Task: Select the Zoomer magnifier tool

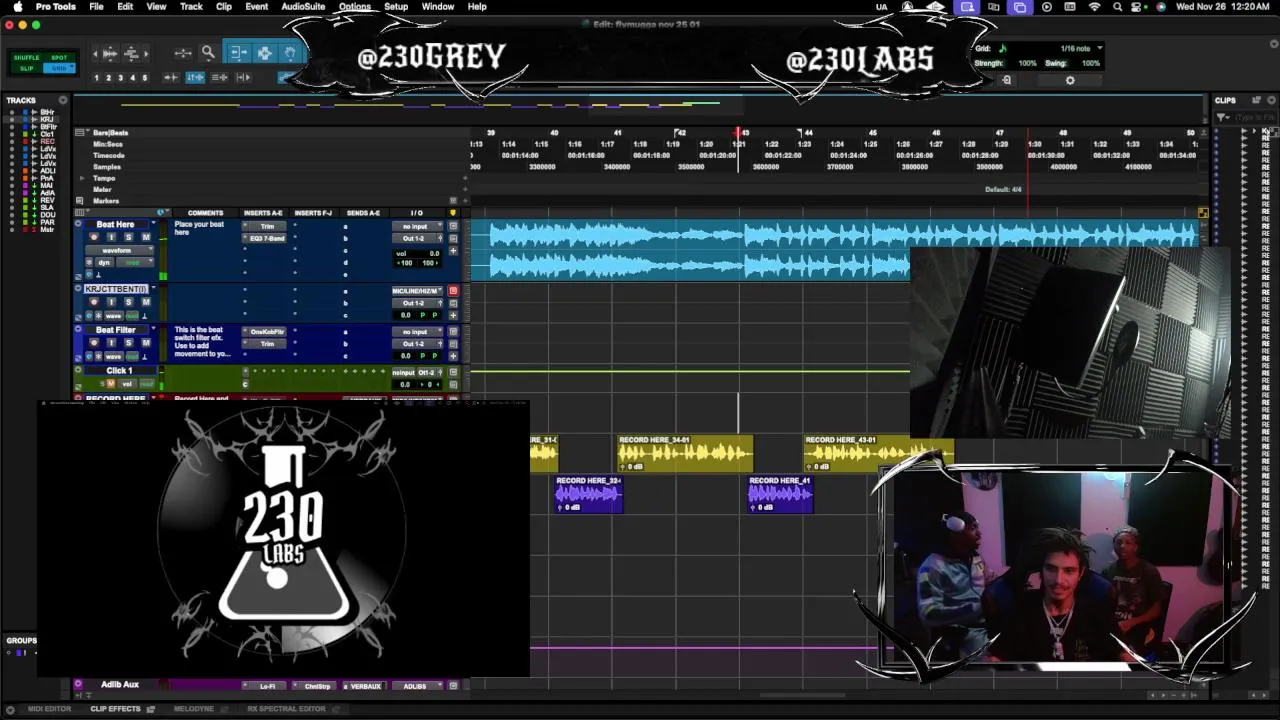Action: [x=208, y=53]
